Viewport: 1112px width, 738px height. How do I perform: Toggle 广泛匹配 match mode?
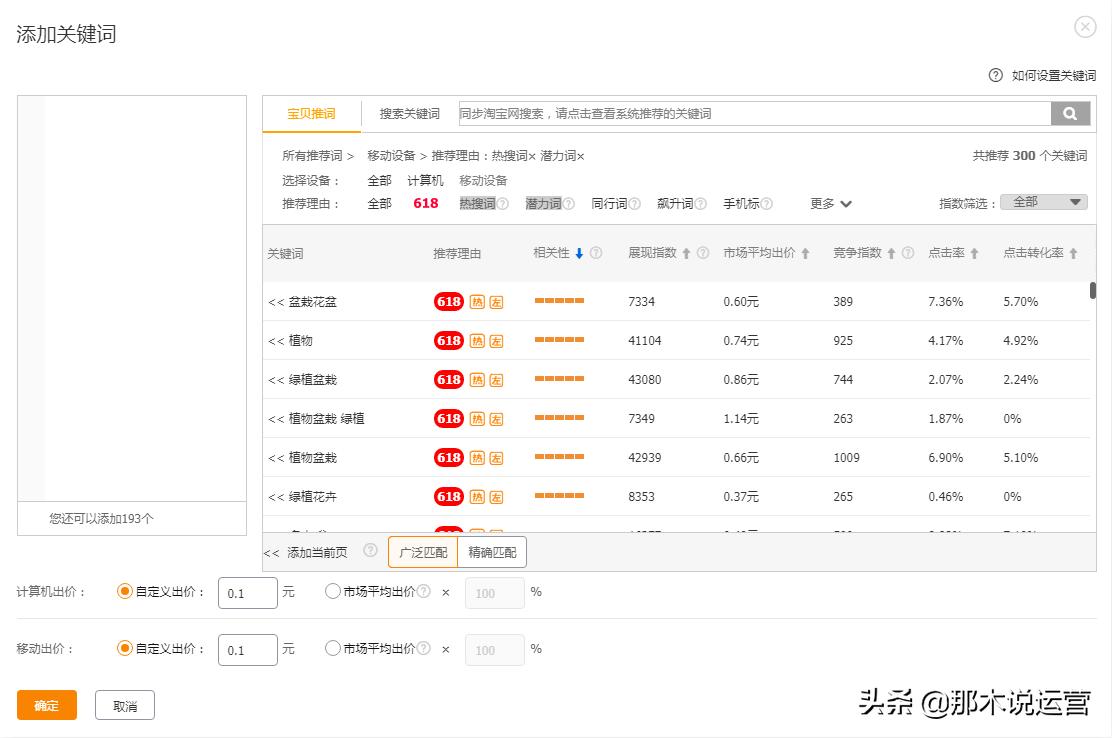423,552
